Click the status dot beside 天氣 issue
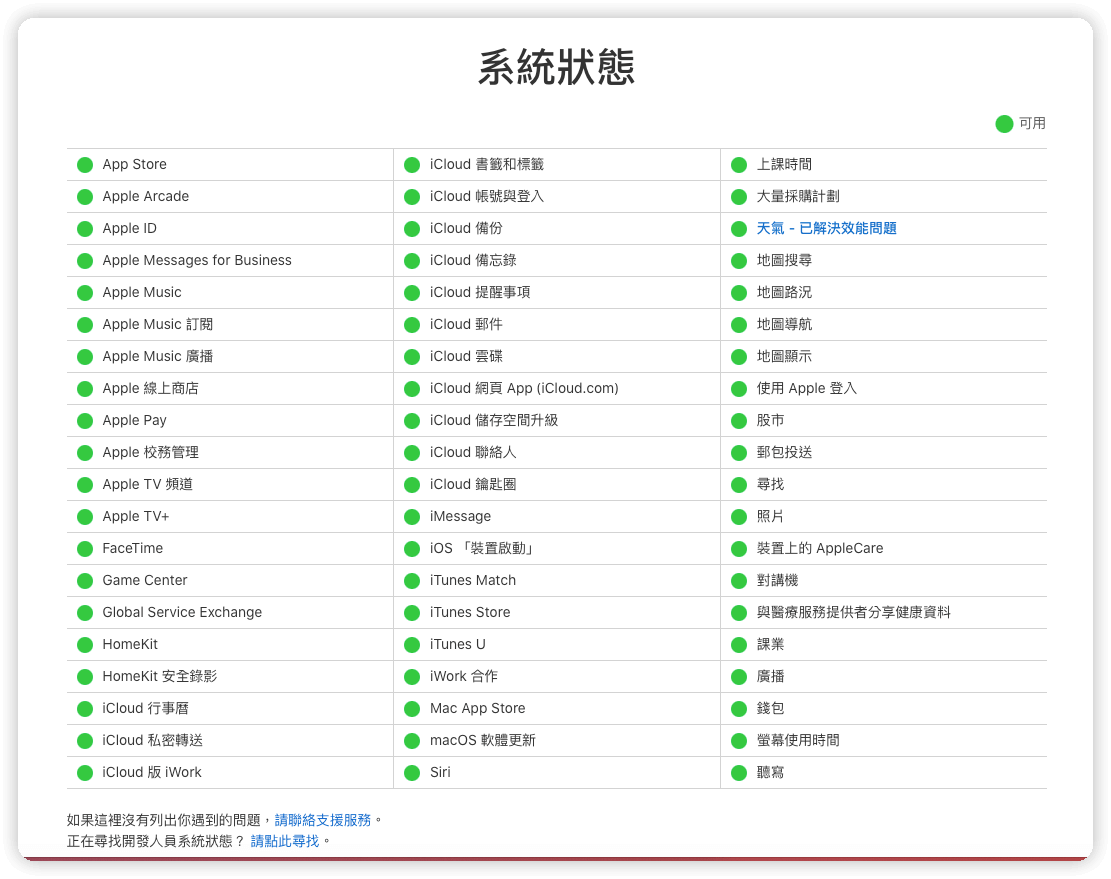1111x879 pixels. coord(739,229)
